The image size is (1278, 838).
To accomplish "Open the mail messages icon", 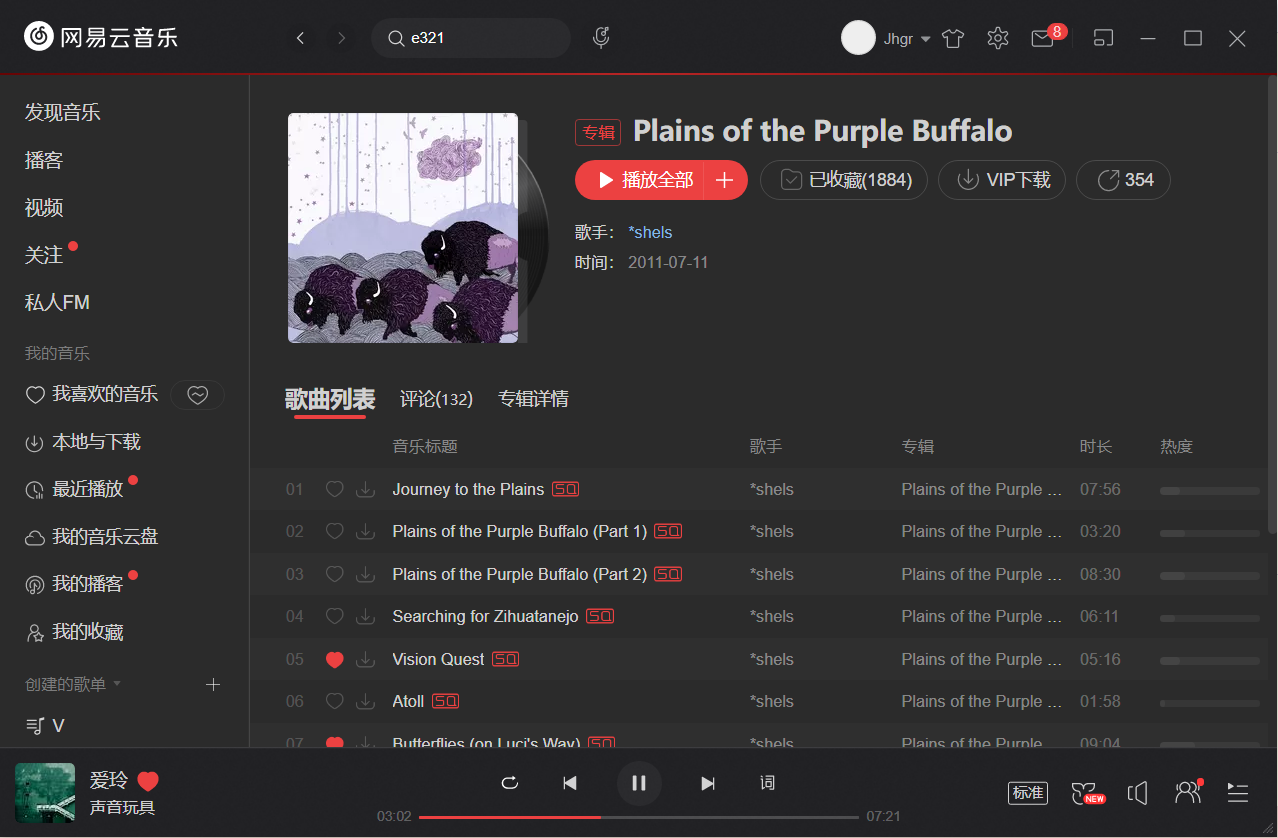I will click(1043, 38).
